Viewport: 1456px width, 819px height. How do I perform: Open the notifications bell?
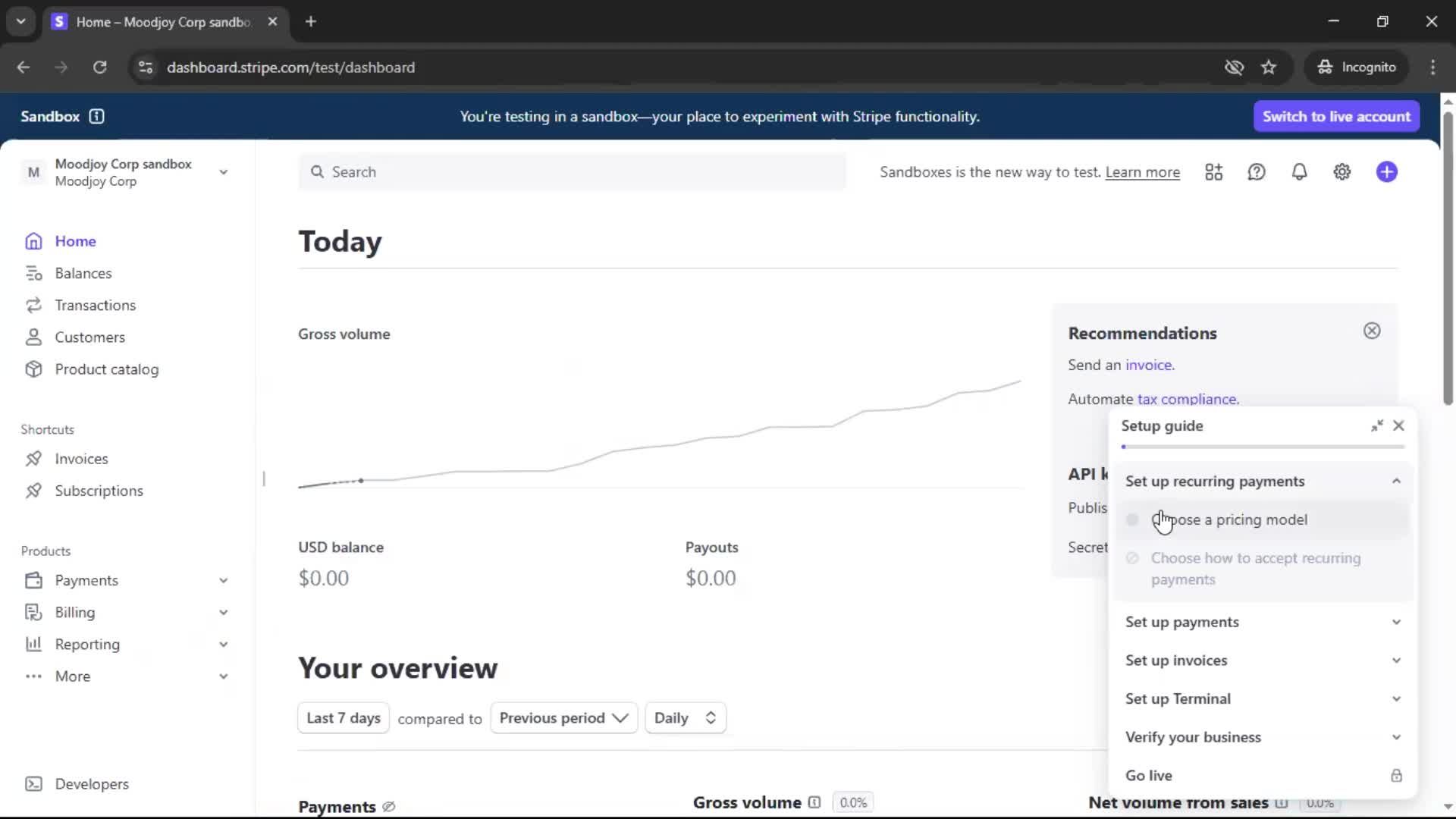click(1299, 172)
